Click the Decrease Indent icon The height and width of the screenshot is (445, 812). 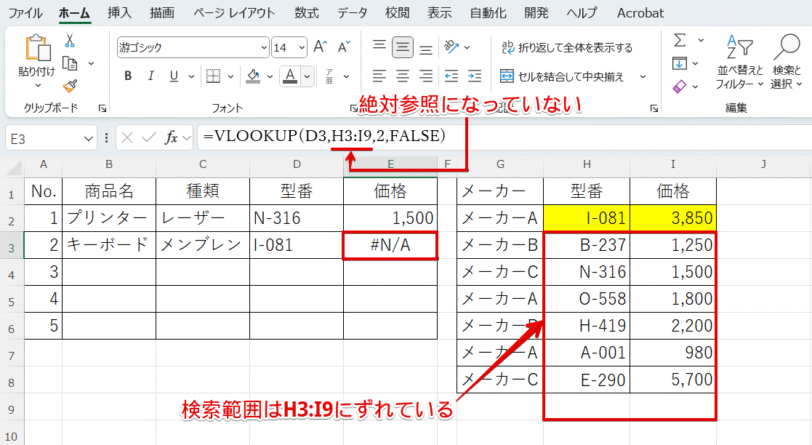451,76
